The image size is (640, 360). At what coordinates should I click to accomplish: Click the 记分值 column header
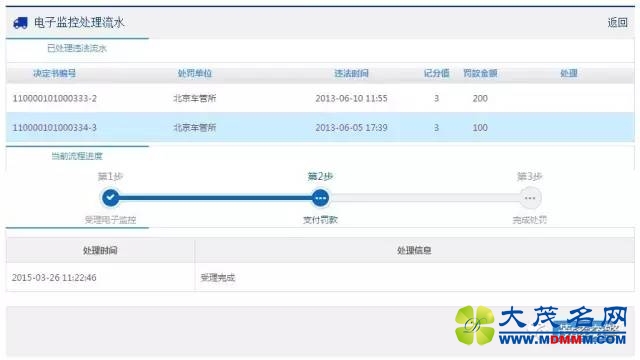click(436, 73)
